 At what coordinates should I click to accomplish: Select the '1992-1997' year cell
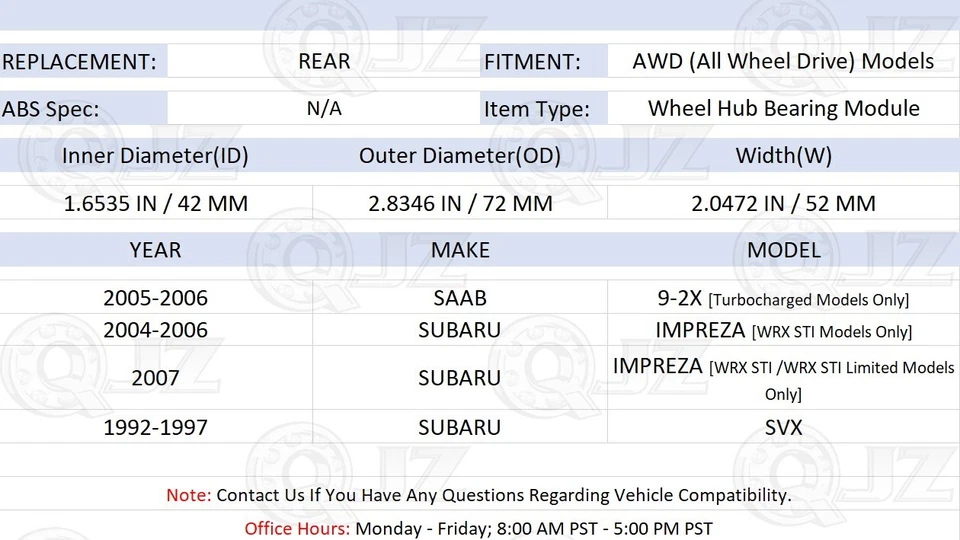tap(156, 427)
